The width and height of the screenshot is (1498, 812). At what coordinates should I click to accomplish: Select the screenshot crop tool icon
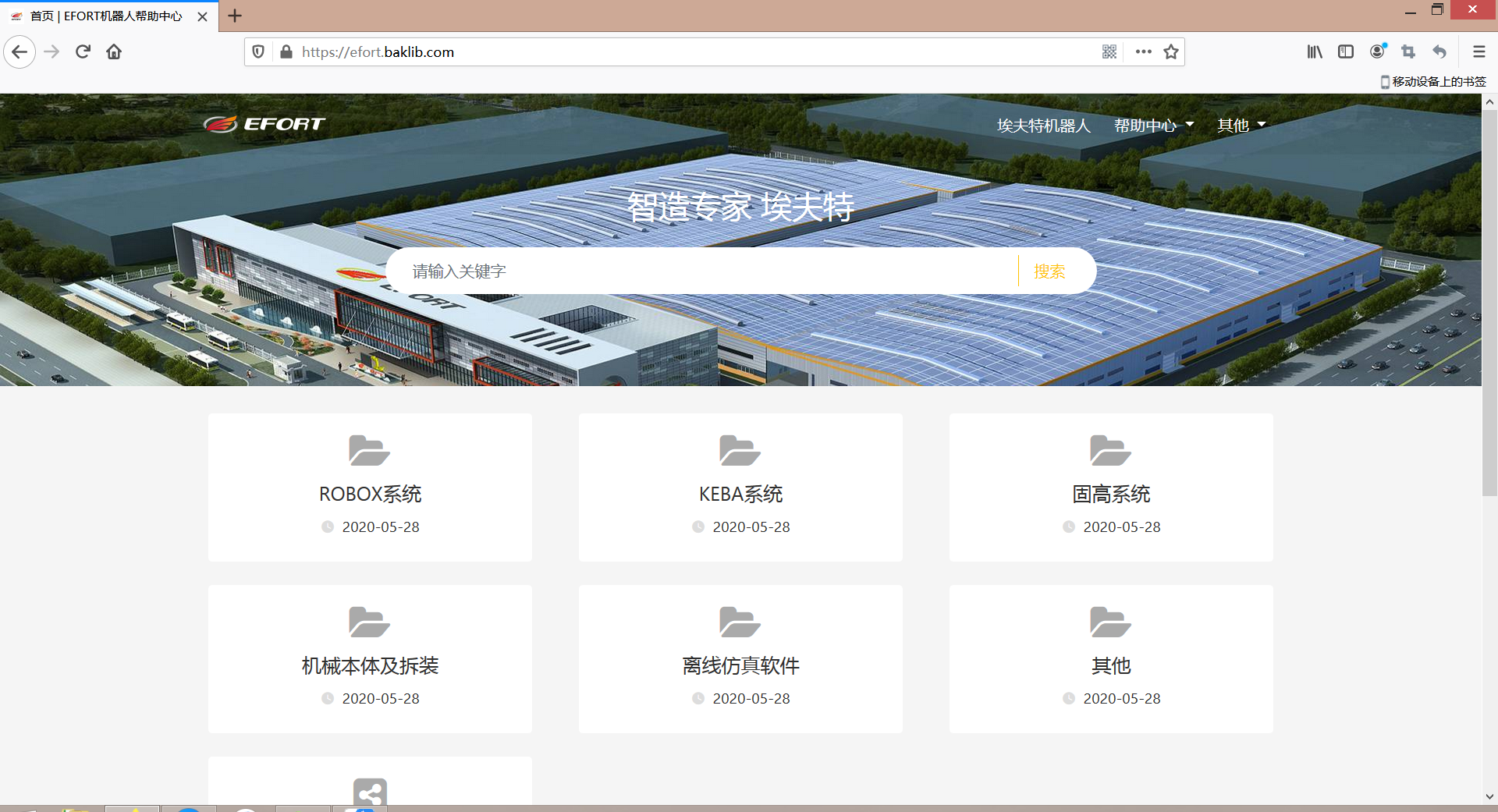(1408, 52)
